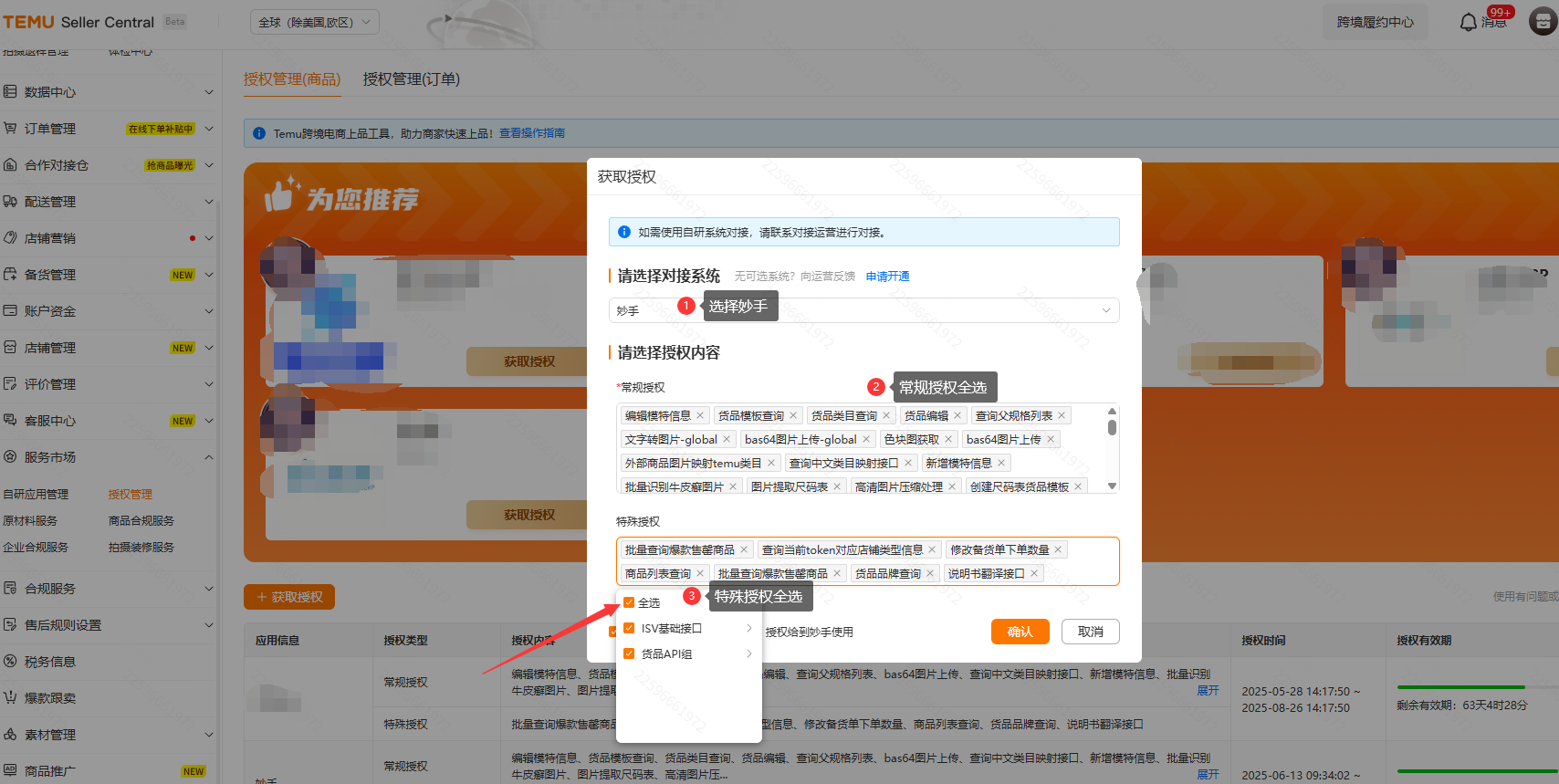Image resolution: width=1559 pixels, height=784 pixels.
Task: Click inside the 特殊授权 tag input field
Action: 868,561
